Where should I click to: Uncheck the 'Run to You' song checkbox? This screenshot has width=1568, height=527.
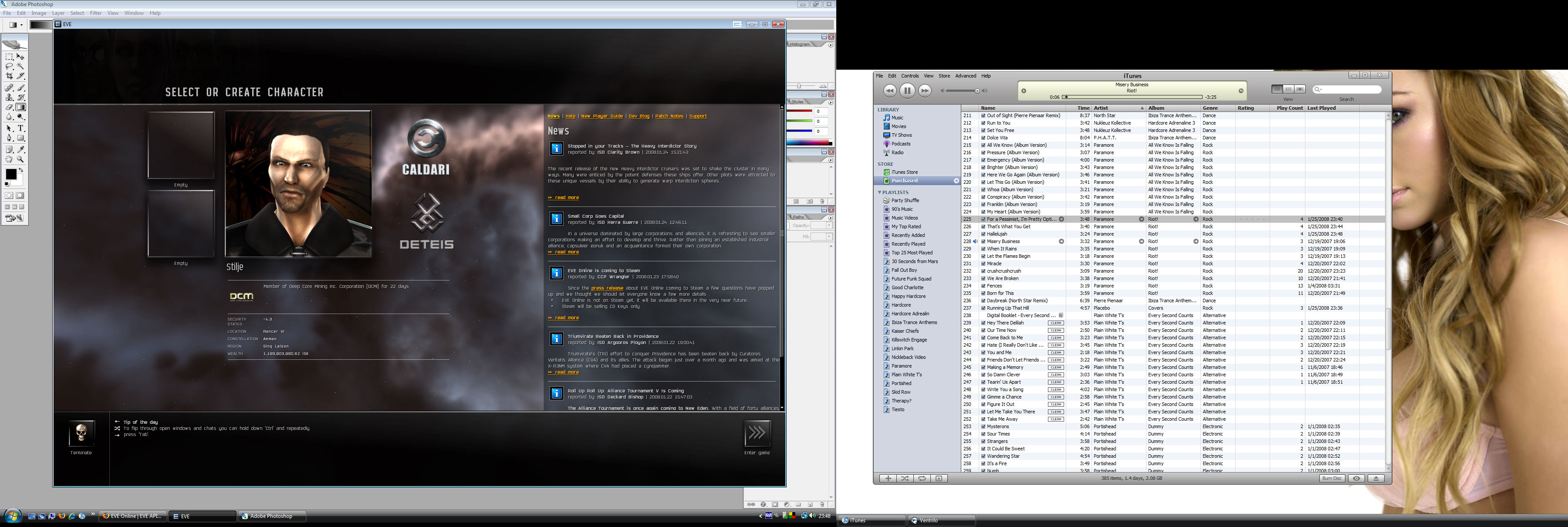pos(983,123)
